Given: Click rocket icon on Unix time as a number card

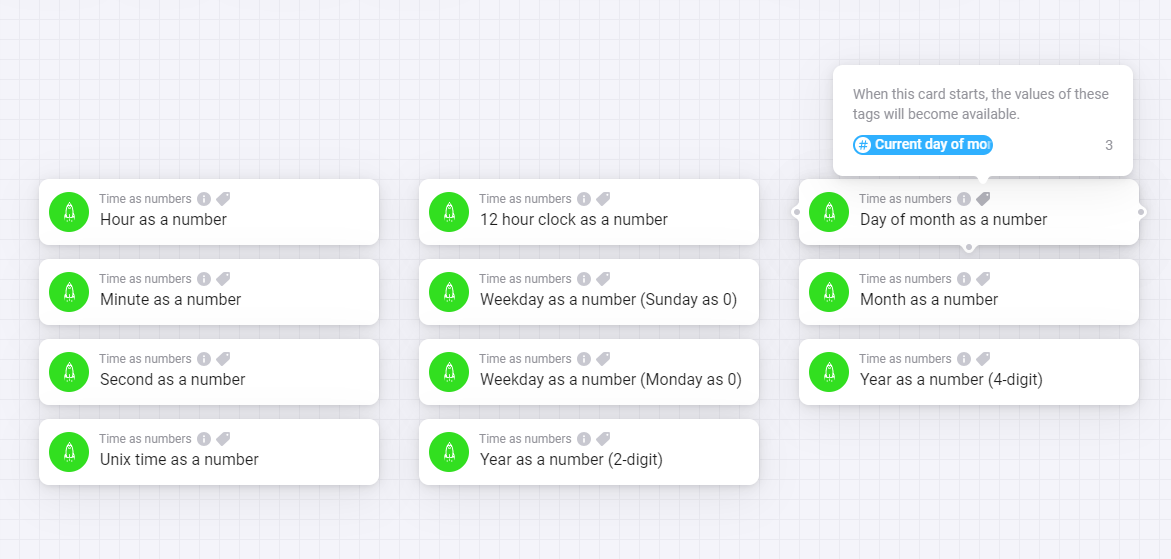Looking at the screenshot, I should [69, 452].
